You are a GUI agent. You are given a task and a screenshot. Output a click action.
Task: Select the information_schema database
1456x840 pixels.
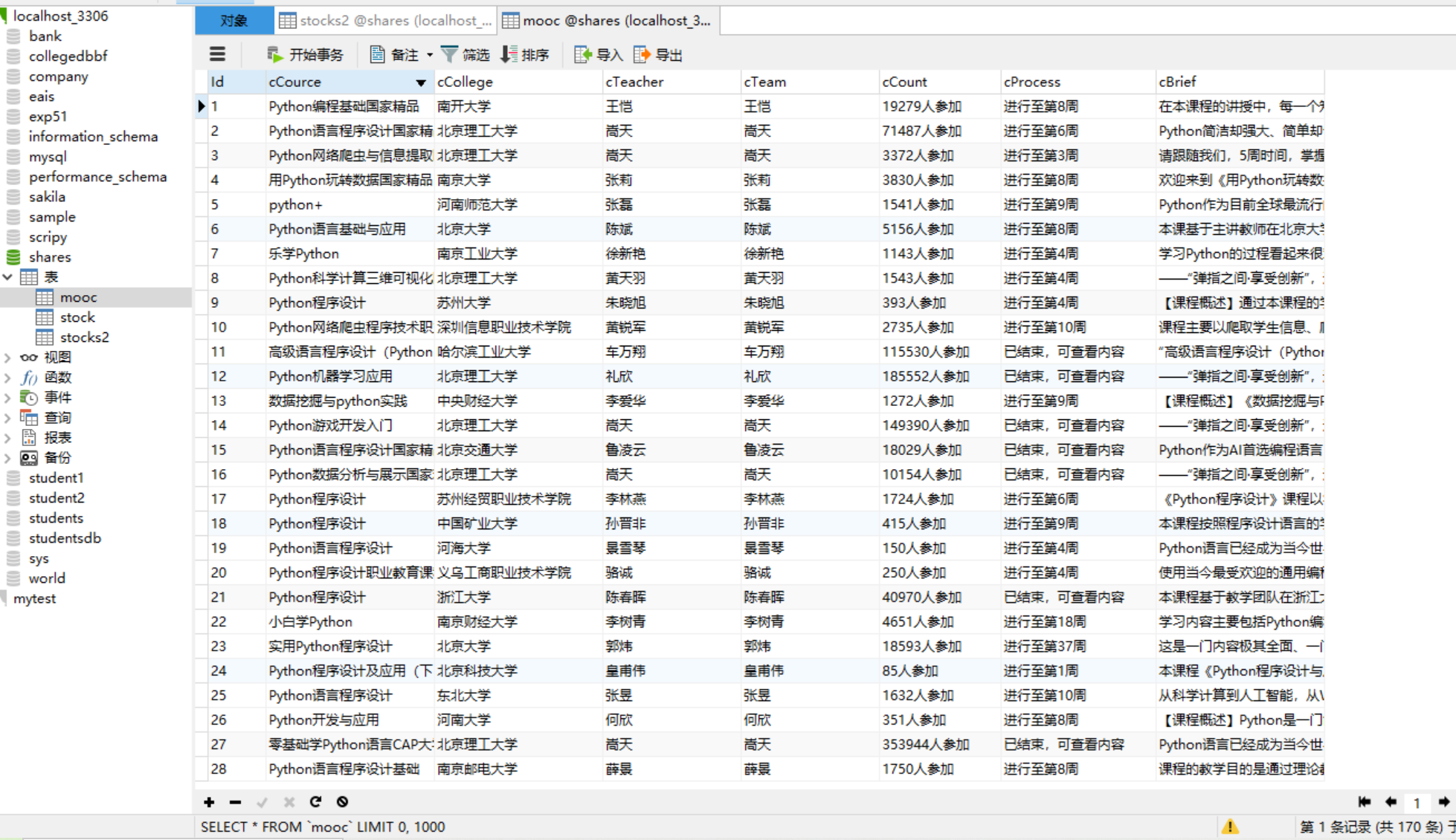93,137
